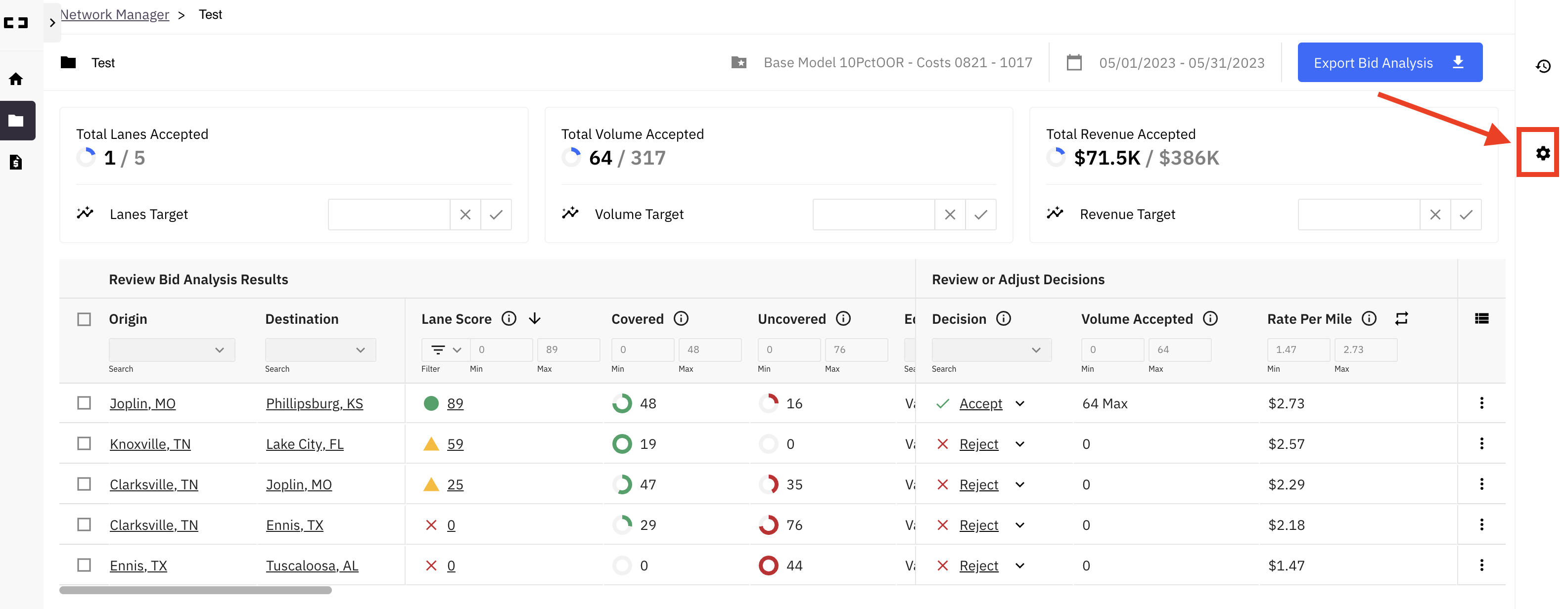Screen dimensions: 1568x609
Task: Click the horizontal table scrollbar
Action: tap(195, 590)
